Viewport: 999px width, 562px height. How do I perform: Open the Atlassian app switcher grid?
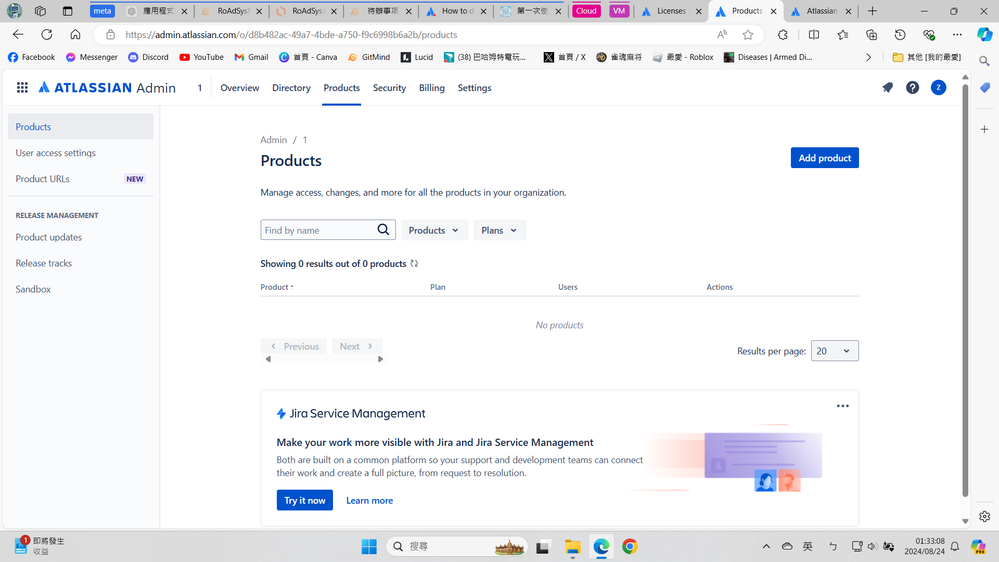pos(22,88)
